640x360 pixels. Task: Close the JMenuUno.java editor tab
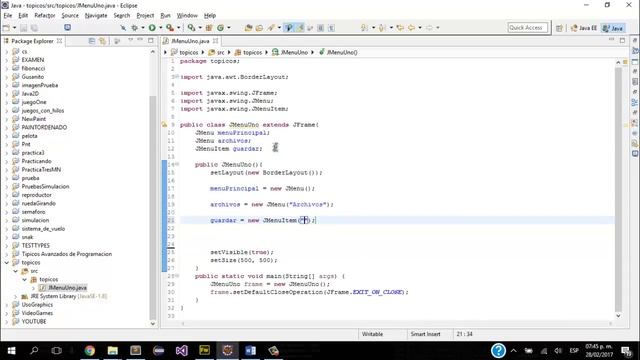[x=215, y=41]
